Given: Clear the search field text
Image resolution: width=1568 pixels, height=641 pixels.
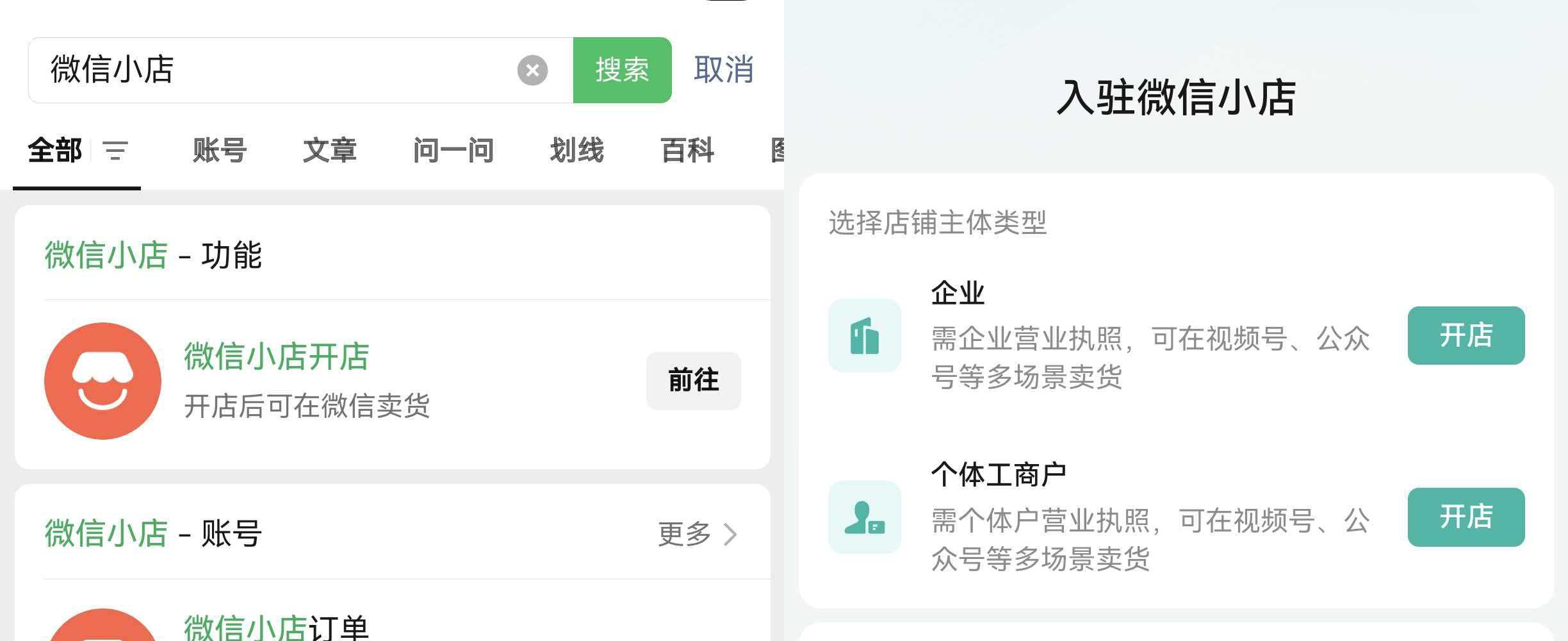Looking at the screenshot, I should (532, 70).
